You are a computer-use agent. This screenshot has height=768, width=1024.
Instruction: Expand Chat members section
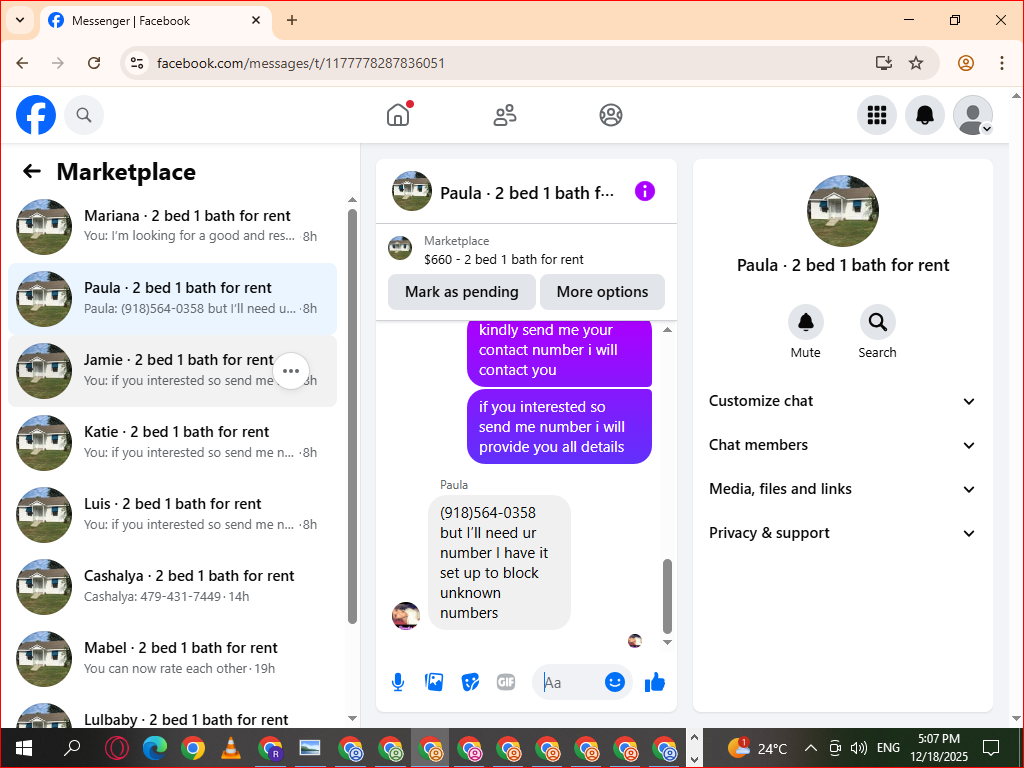(x=842, y=445)
